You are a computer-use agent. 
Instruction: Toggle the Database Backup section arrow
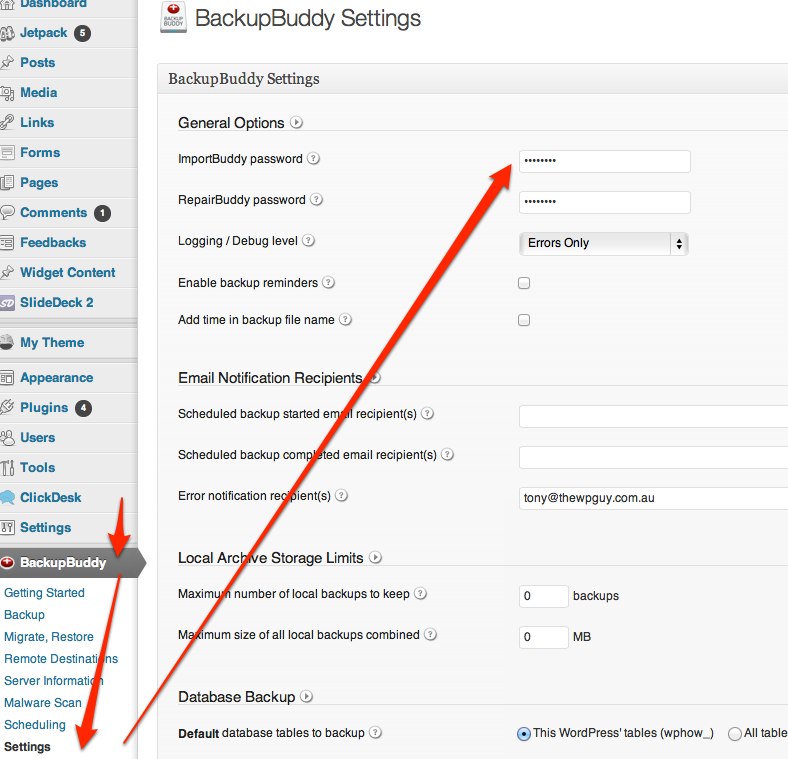tap(307, 697)
